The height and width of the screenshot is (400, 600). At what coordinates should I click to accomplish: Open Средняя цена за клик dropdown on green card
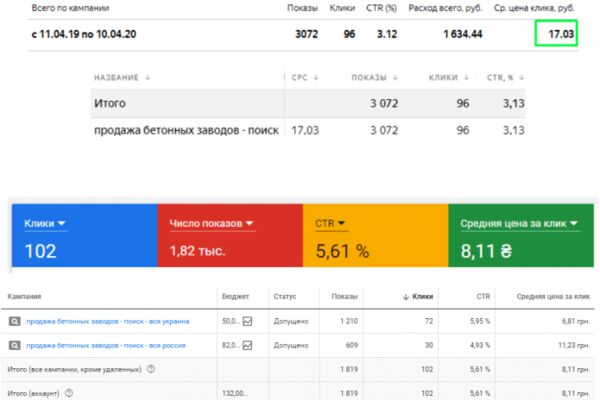[x=519, y=224]
